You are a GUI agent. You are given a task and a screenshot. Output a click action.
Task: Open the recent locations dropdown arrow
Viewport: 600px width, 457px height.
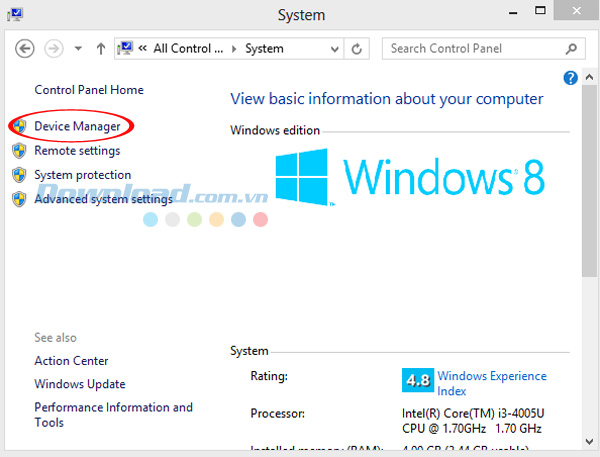point(78,49)
